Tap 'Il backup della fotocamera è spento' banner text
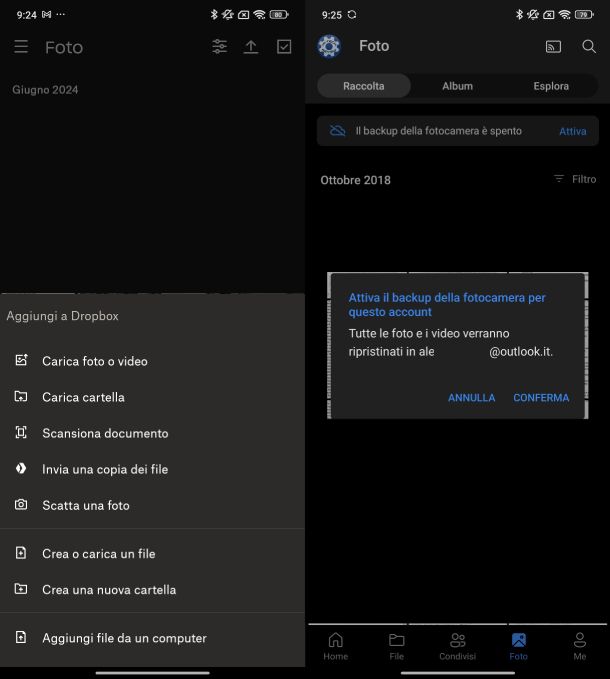Screen dimensions: 610x679 click(x=439, y=131)
